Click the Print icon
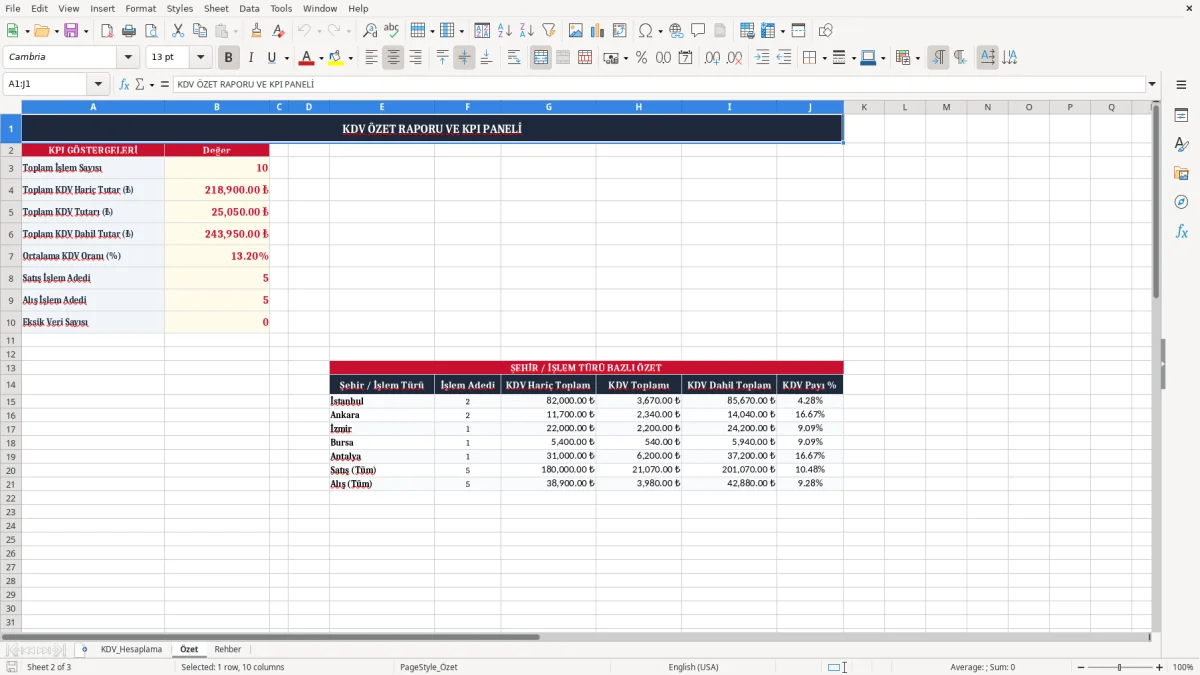1200x675 pixels. click(x=129, y=31)
